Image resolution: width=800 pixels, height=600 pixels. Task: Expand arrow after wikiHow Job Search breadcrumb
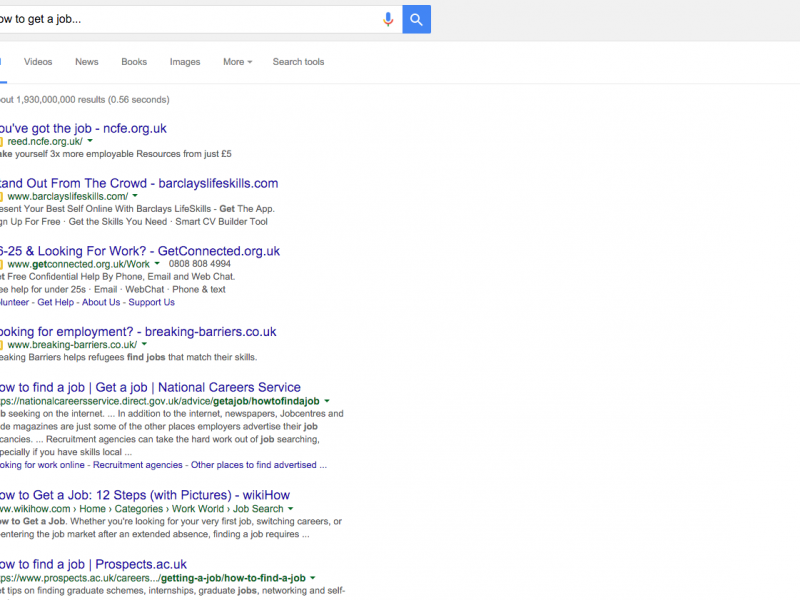291,509
